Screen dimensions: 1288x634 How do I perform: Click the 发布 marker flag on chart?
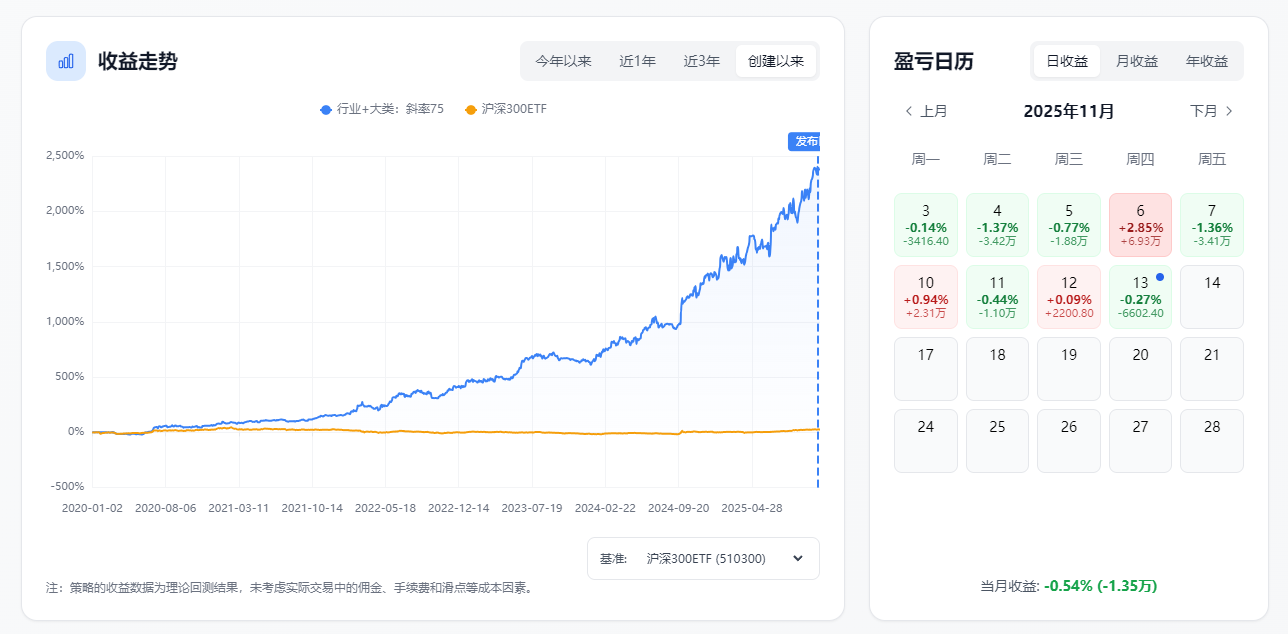[x=805, y=141]
